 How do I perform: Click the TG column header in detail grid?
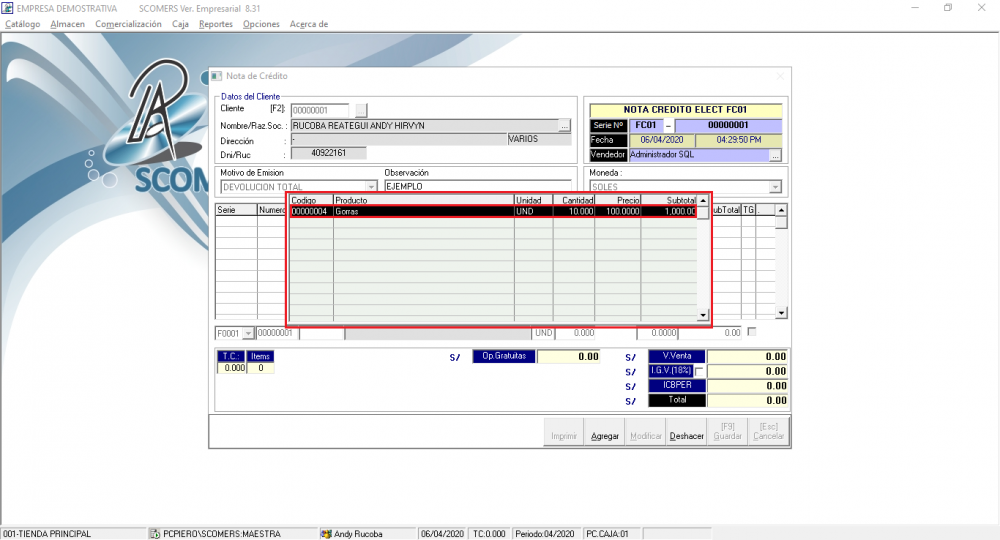748,210
